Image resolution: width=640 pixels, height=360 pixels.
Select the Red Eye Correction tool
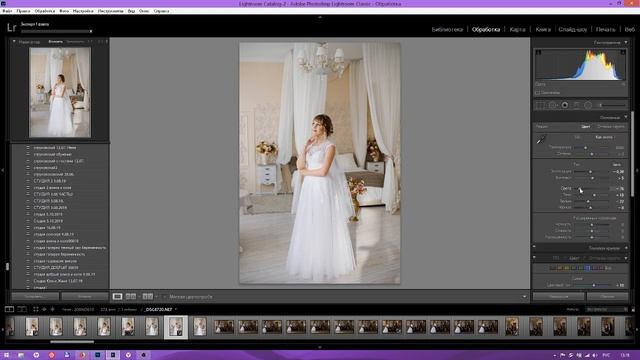pos(564,105)
